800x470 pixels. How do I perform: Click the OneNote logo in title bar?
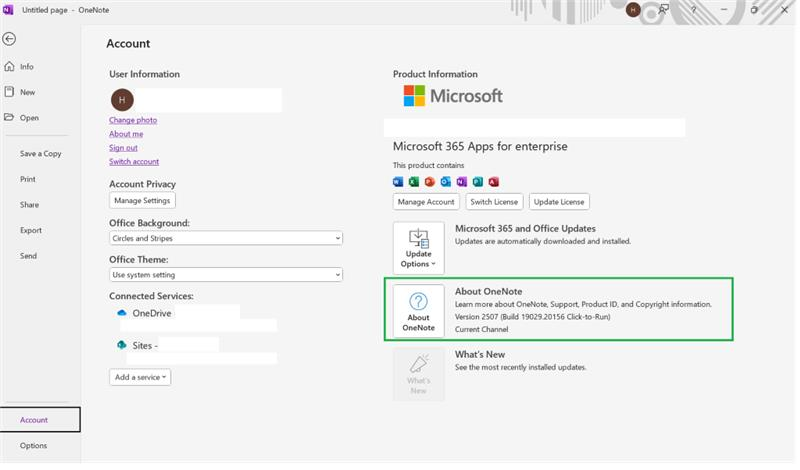point(8,10)
